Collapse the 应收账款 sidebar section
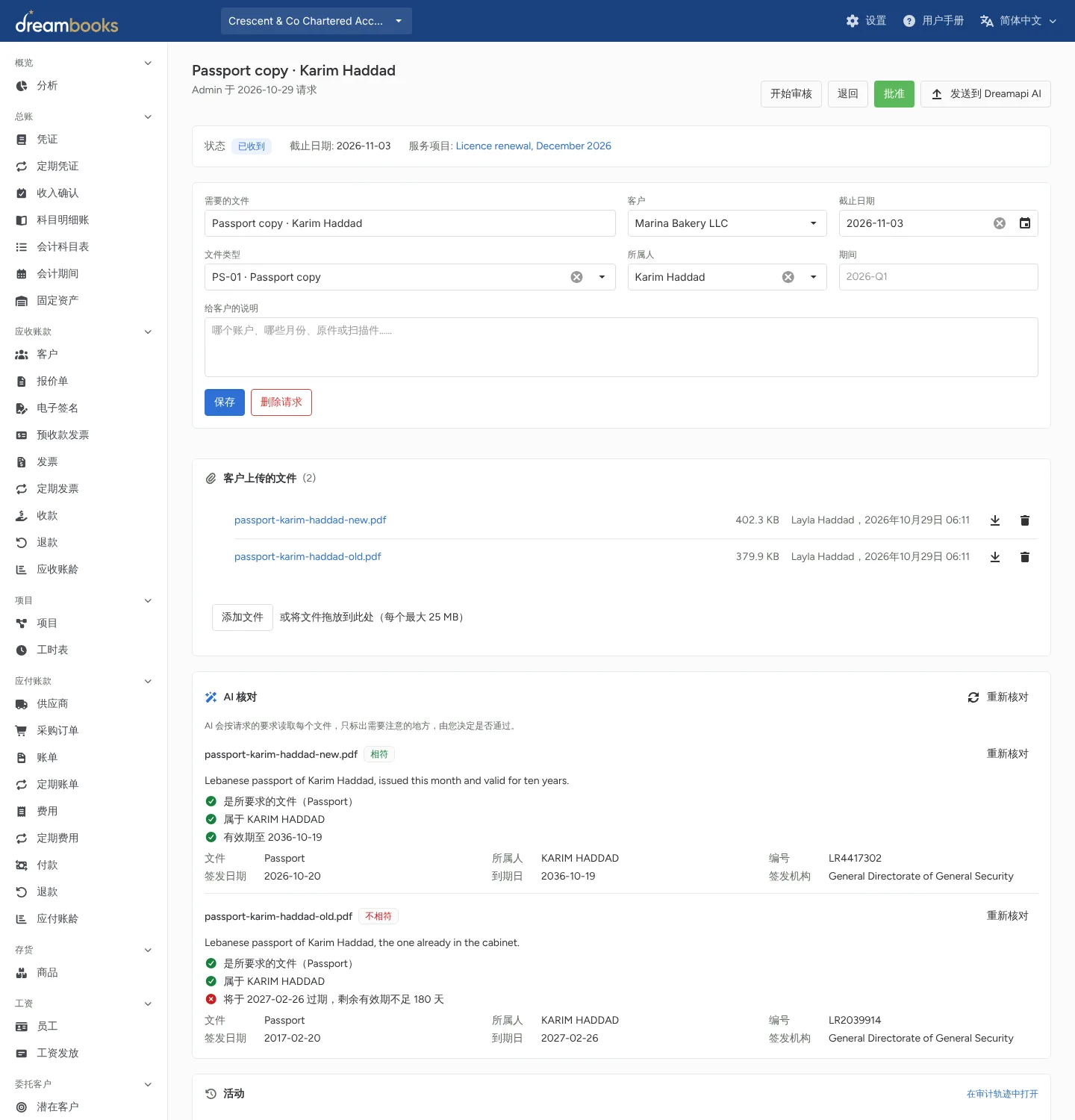Viewport: 1075px width, 1120px height. coord(148,332)
